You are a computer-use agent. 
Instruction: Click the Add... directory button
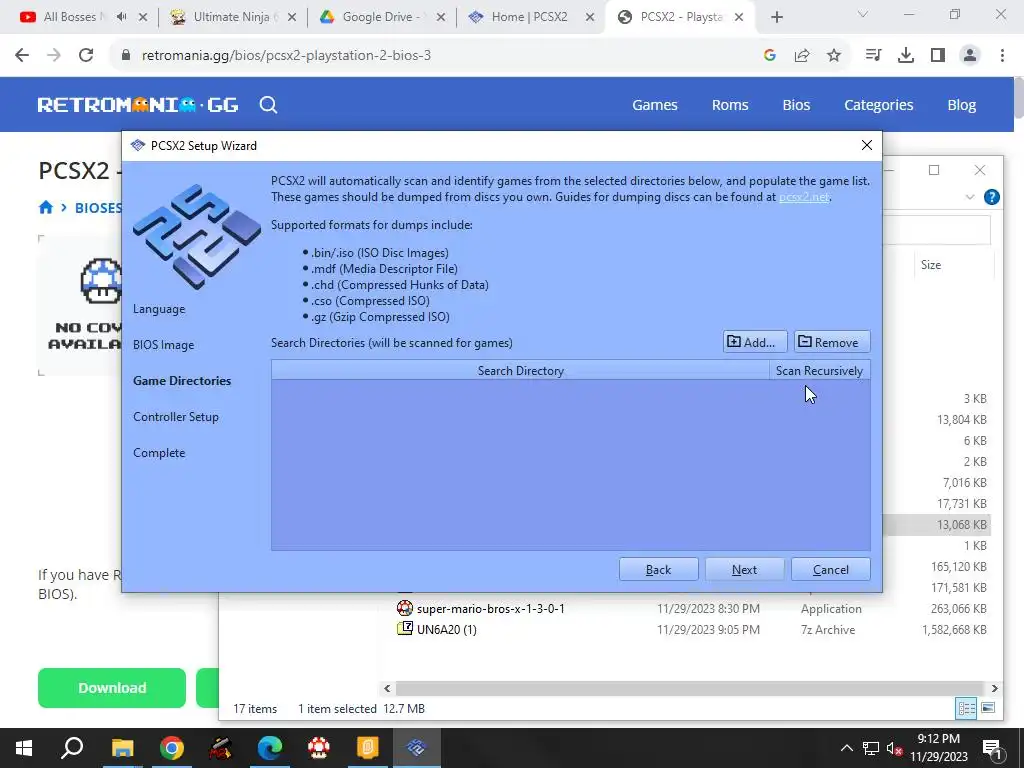(x=754, y=342)
